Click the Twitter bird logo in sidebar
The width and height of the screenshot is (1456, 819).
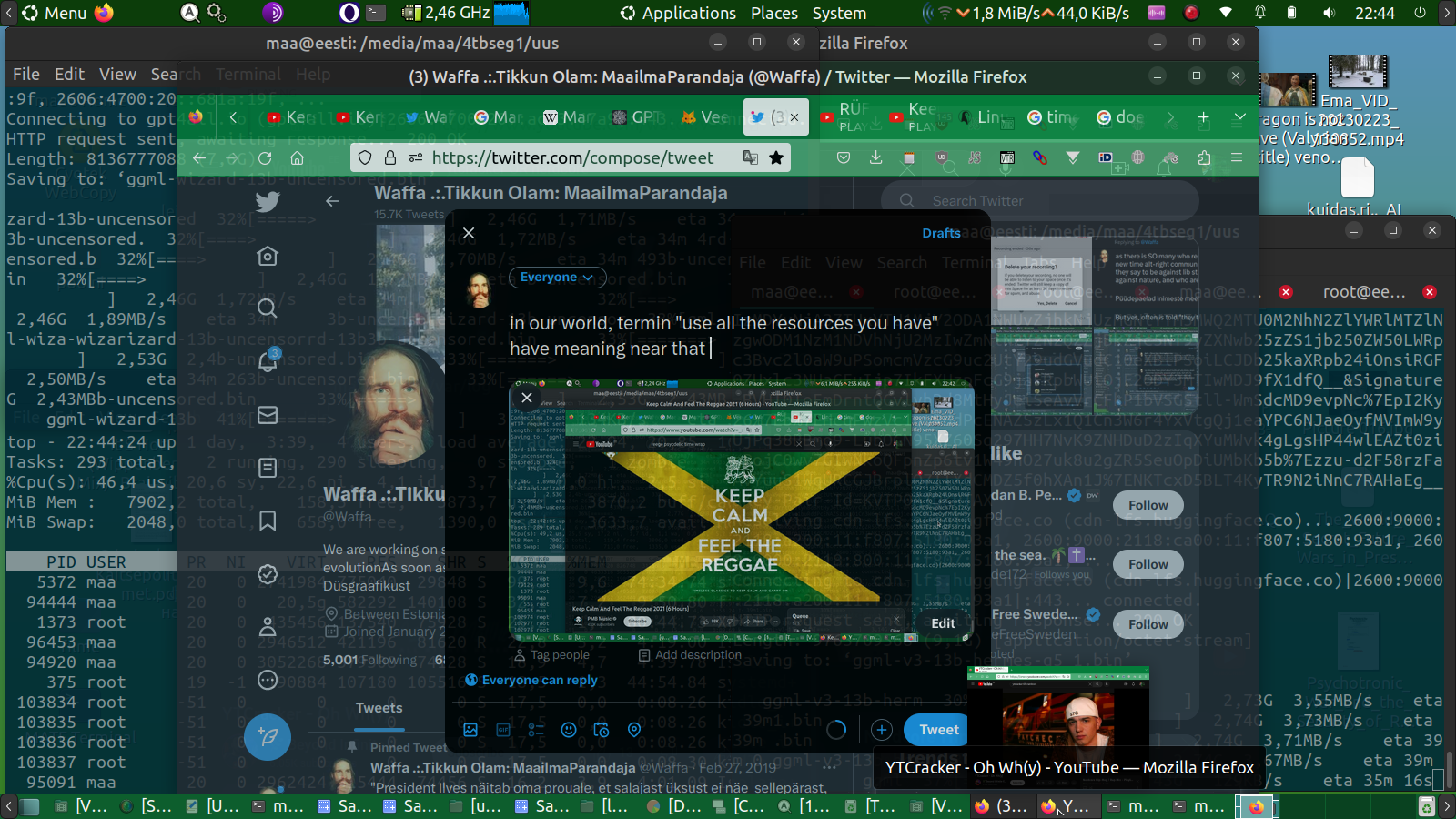coord(268,202)
